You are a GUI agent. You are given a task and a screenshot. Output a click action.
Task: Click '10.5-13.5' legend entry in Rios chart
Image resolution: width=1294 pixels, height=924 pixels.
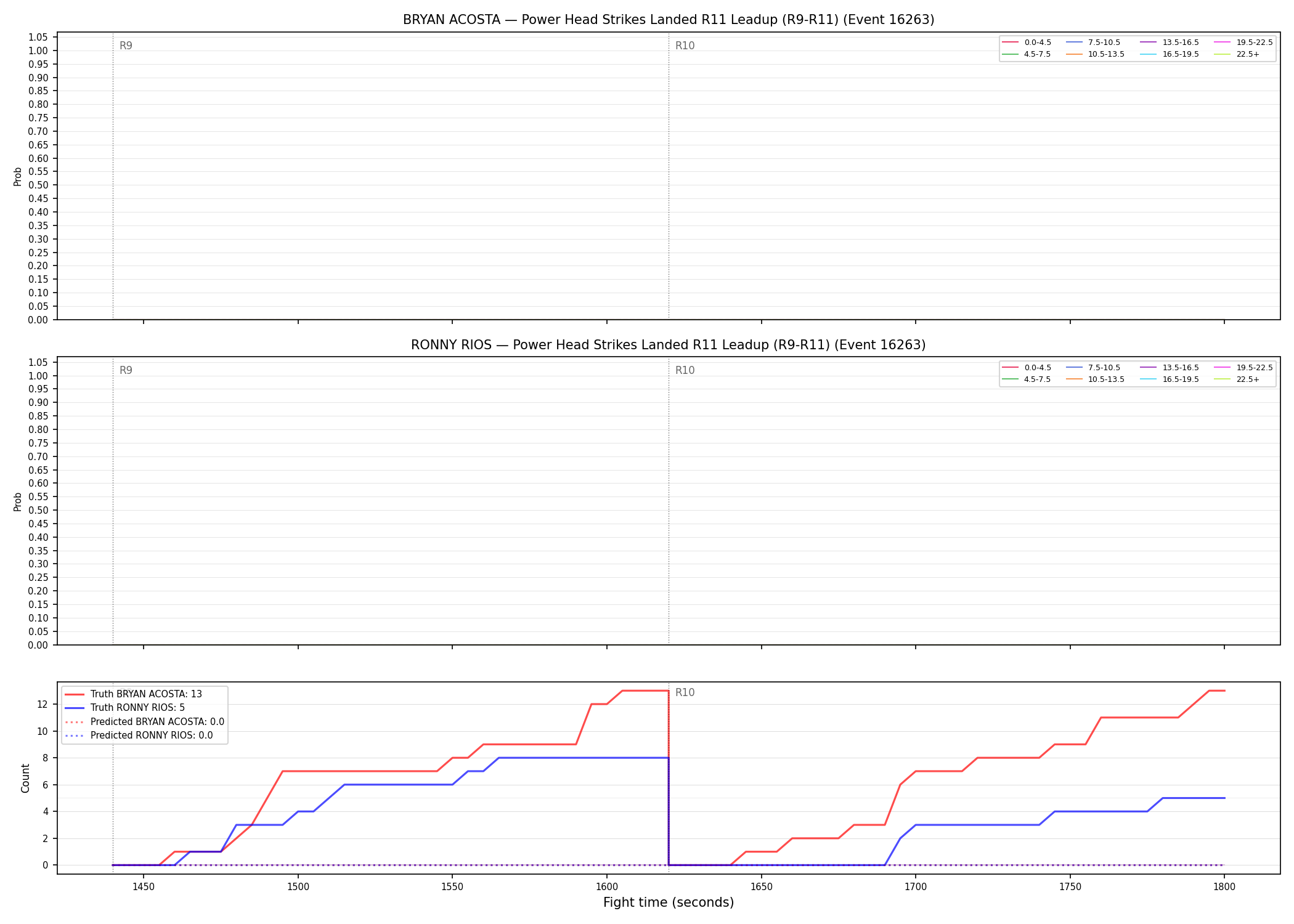(x=1096, y=379)
